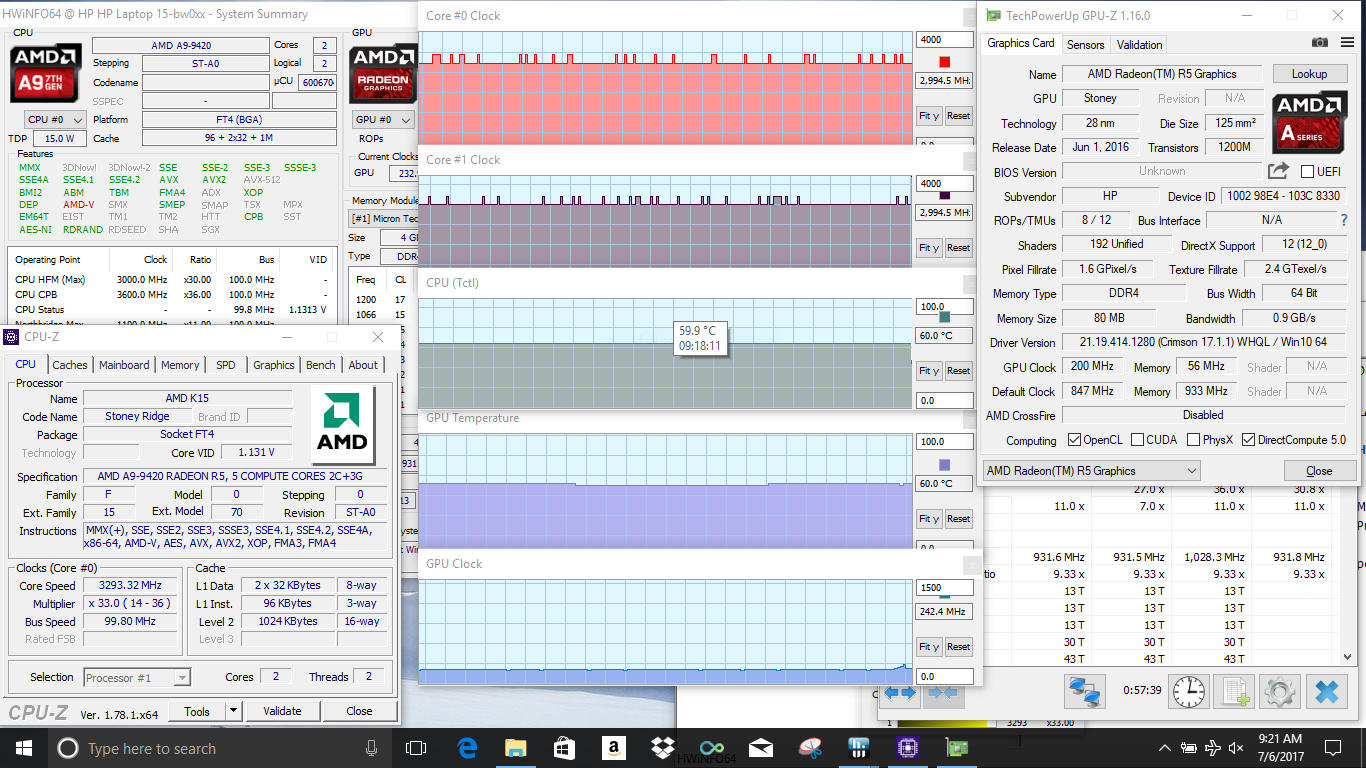This screenshot has height=768, width=1366.
Task: Click the GPU-Z Close button
Action: 1319,471
